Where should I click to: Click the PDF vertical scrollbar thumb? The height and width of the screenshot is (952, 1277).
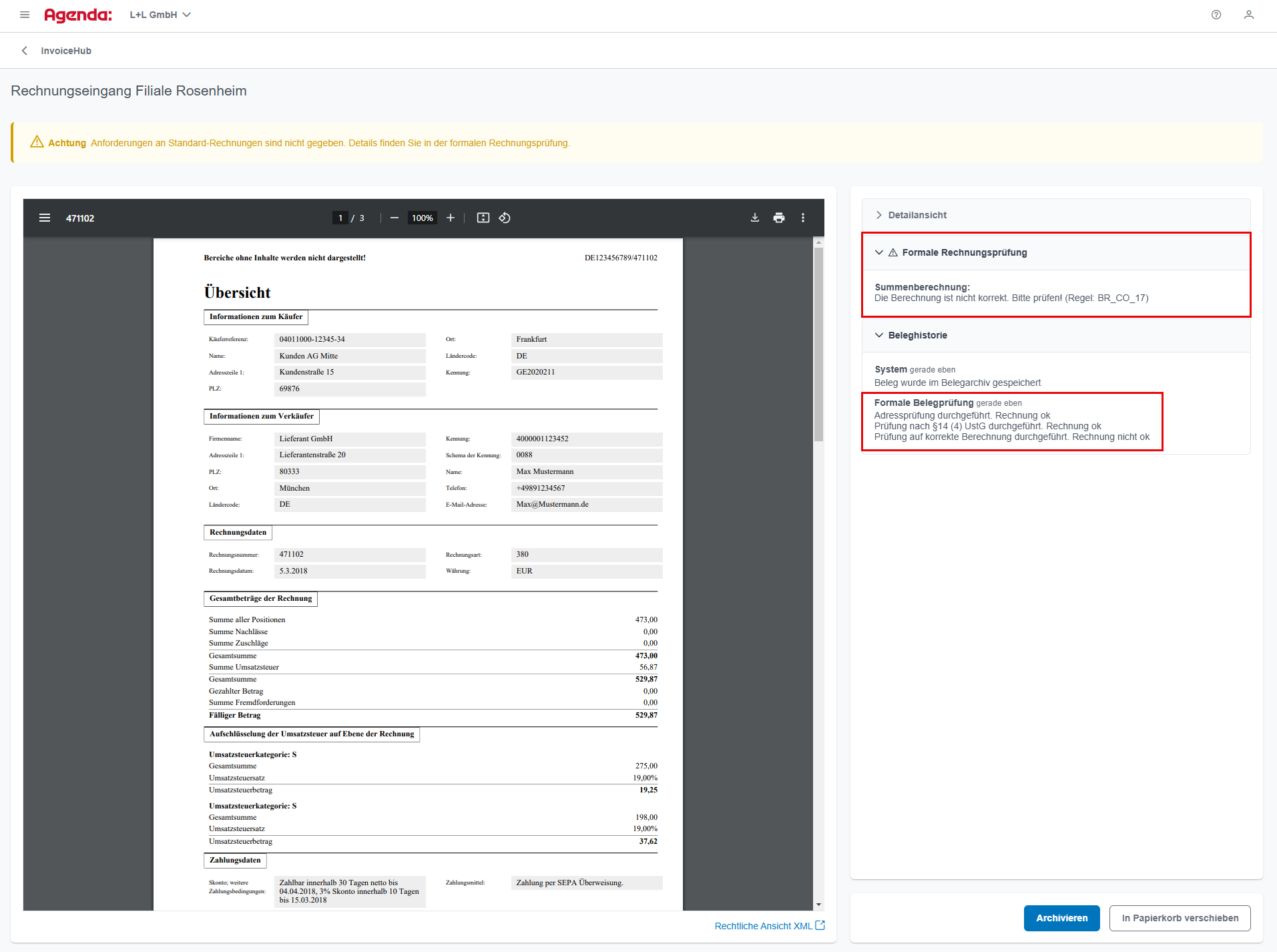click(818, 344)
